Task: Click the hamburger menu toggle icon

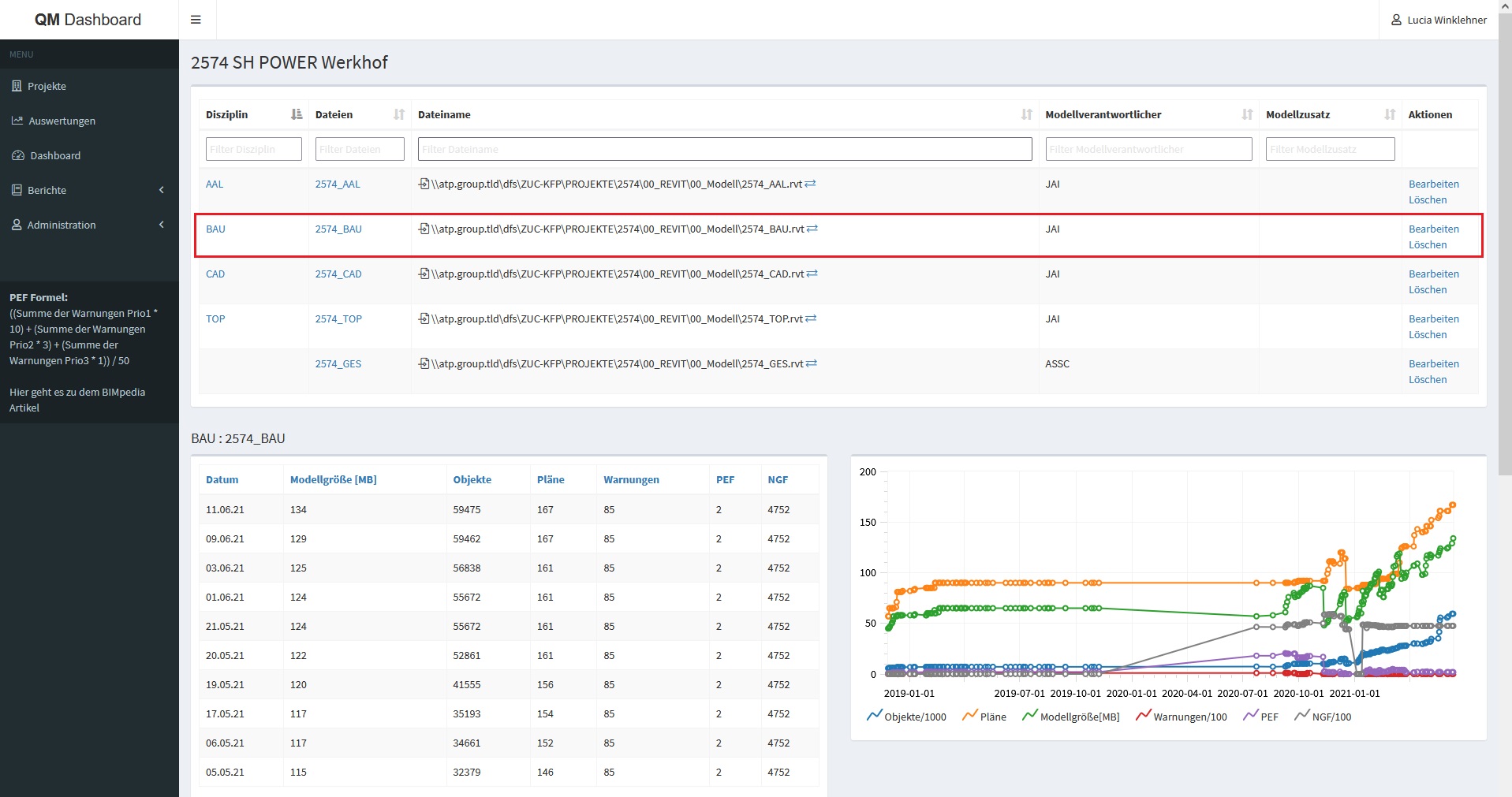Action: [x=196, y=20]
